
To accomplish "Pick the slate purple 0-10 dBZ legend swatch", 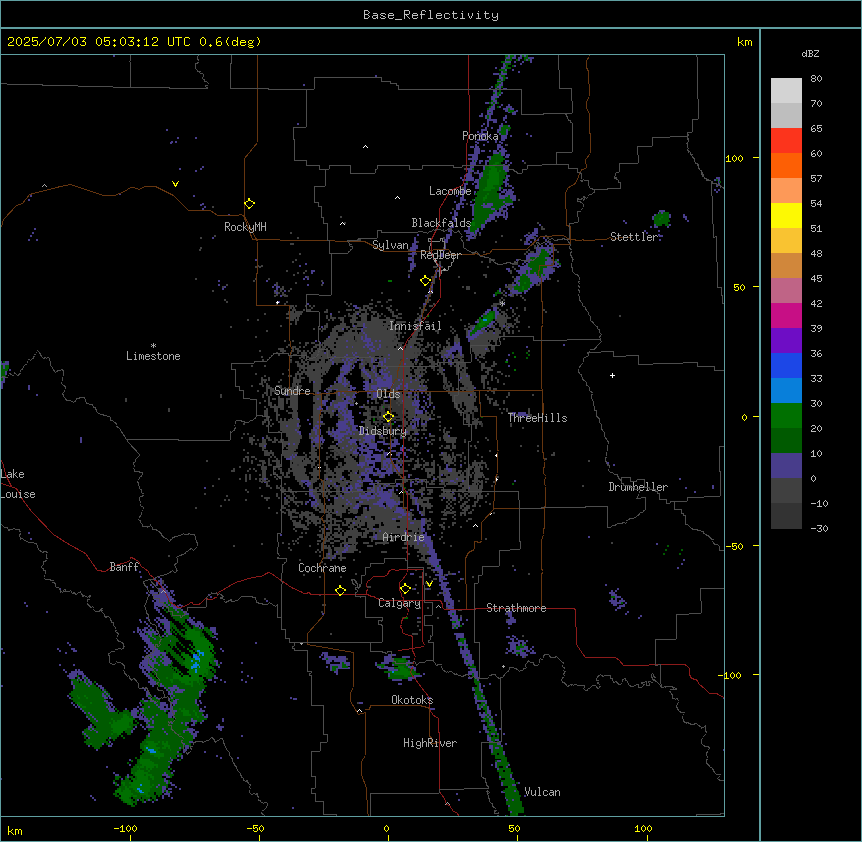I will pos(786,466).
